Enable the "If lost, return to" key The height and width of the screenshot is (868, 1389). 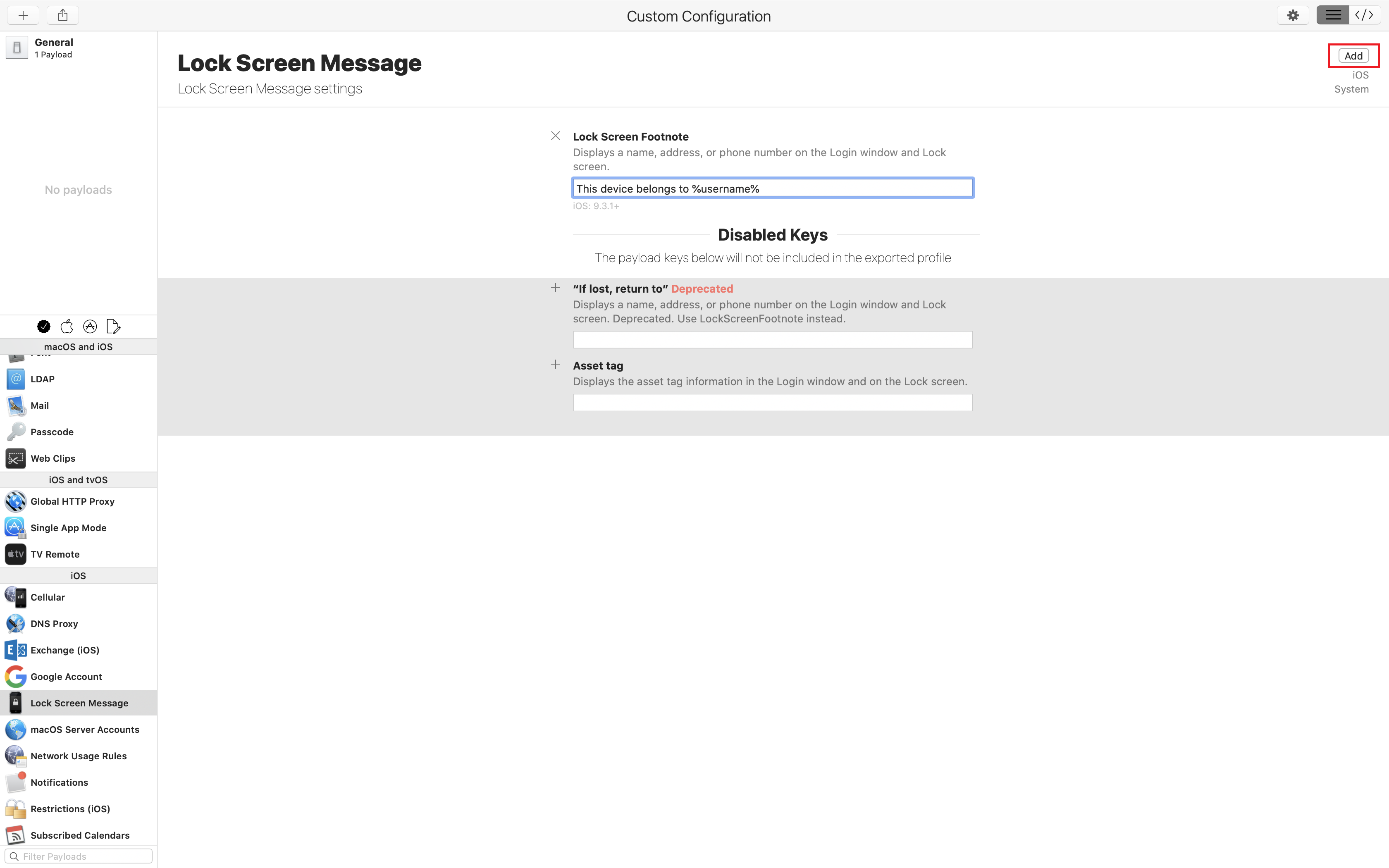tap(555, 288)
